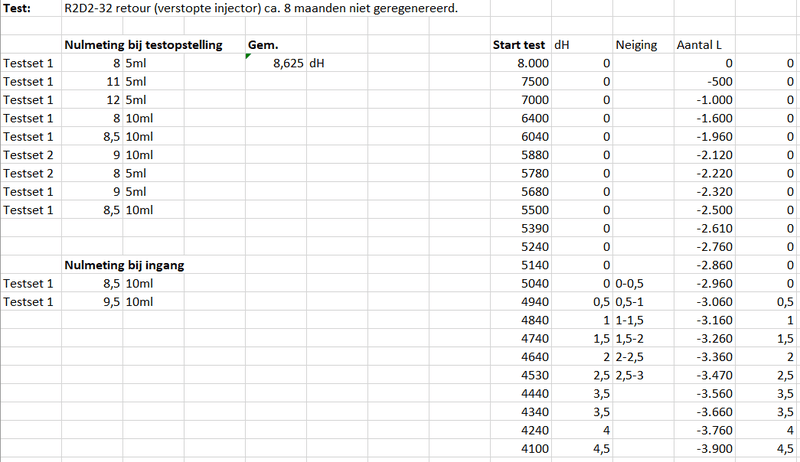Select the Aantal L value -2.960
This screenshot has width=800, height=462.
tap(714, 284)
